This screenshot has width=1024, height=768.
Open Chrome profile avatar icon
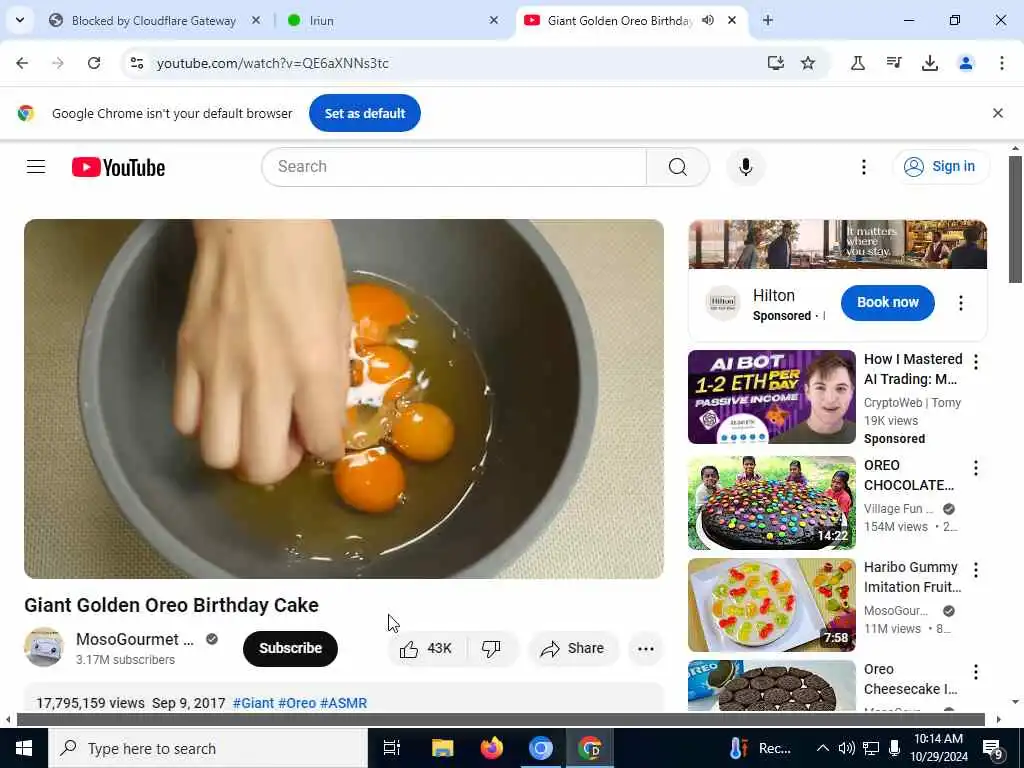965,63
